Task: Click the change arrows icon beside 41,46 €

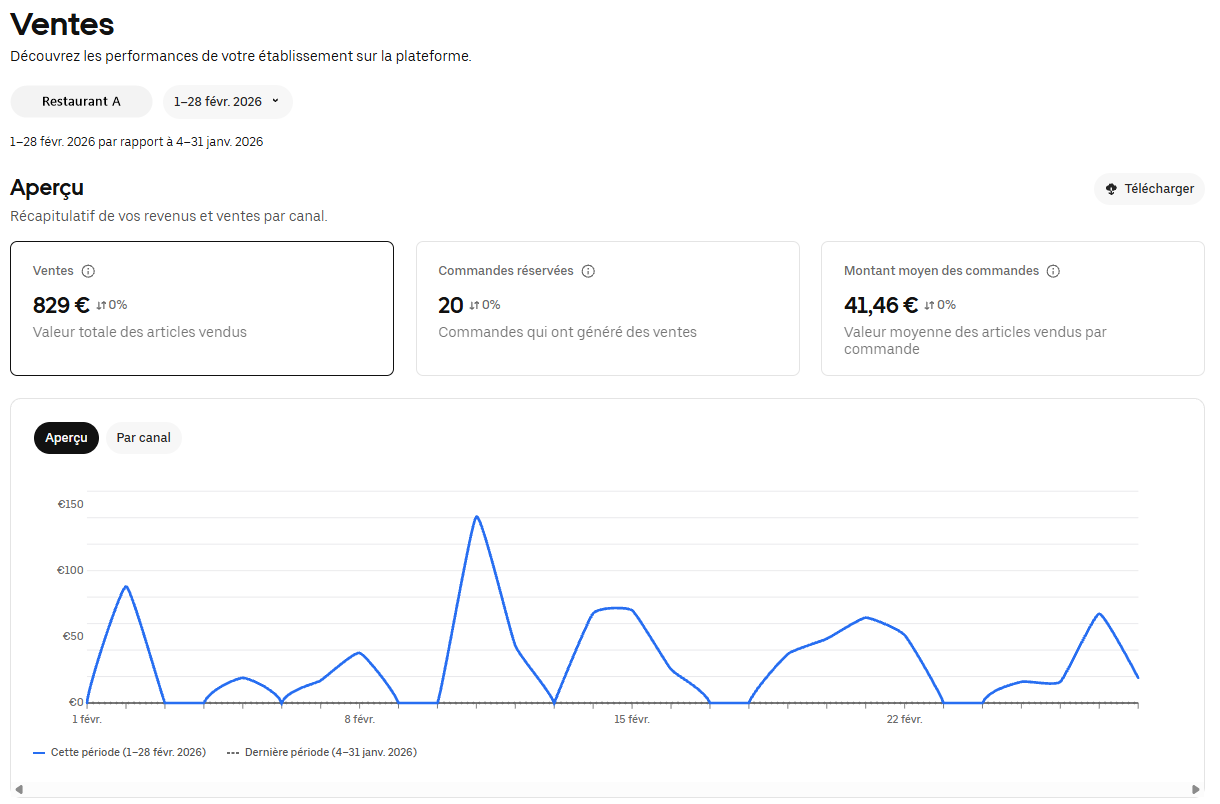Action: (x=929, y=305)
